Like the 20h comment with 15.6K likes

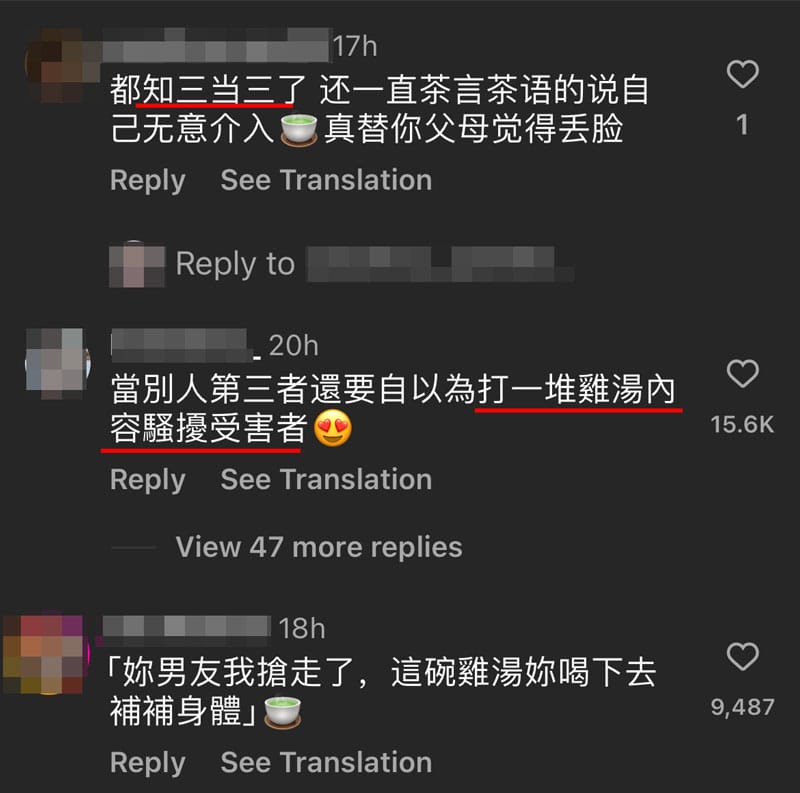tap(742, 374)
